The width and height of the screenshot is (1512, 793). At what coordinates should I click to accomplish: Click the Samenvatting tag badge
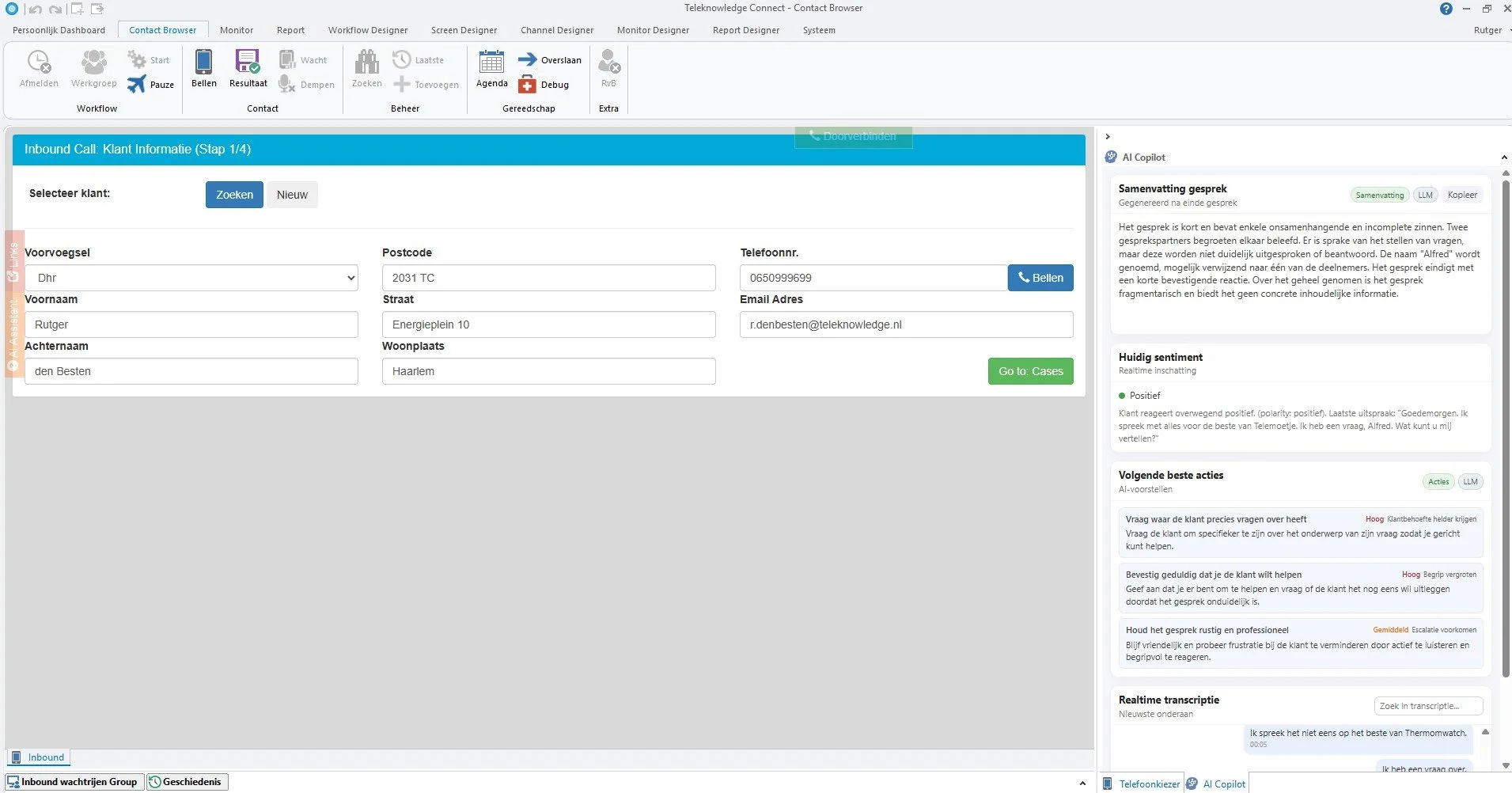1379,195
